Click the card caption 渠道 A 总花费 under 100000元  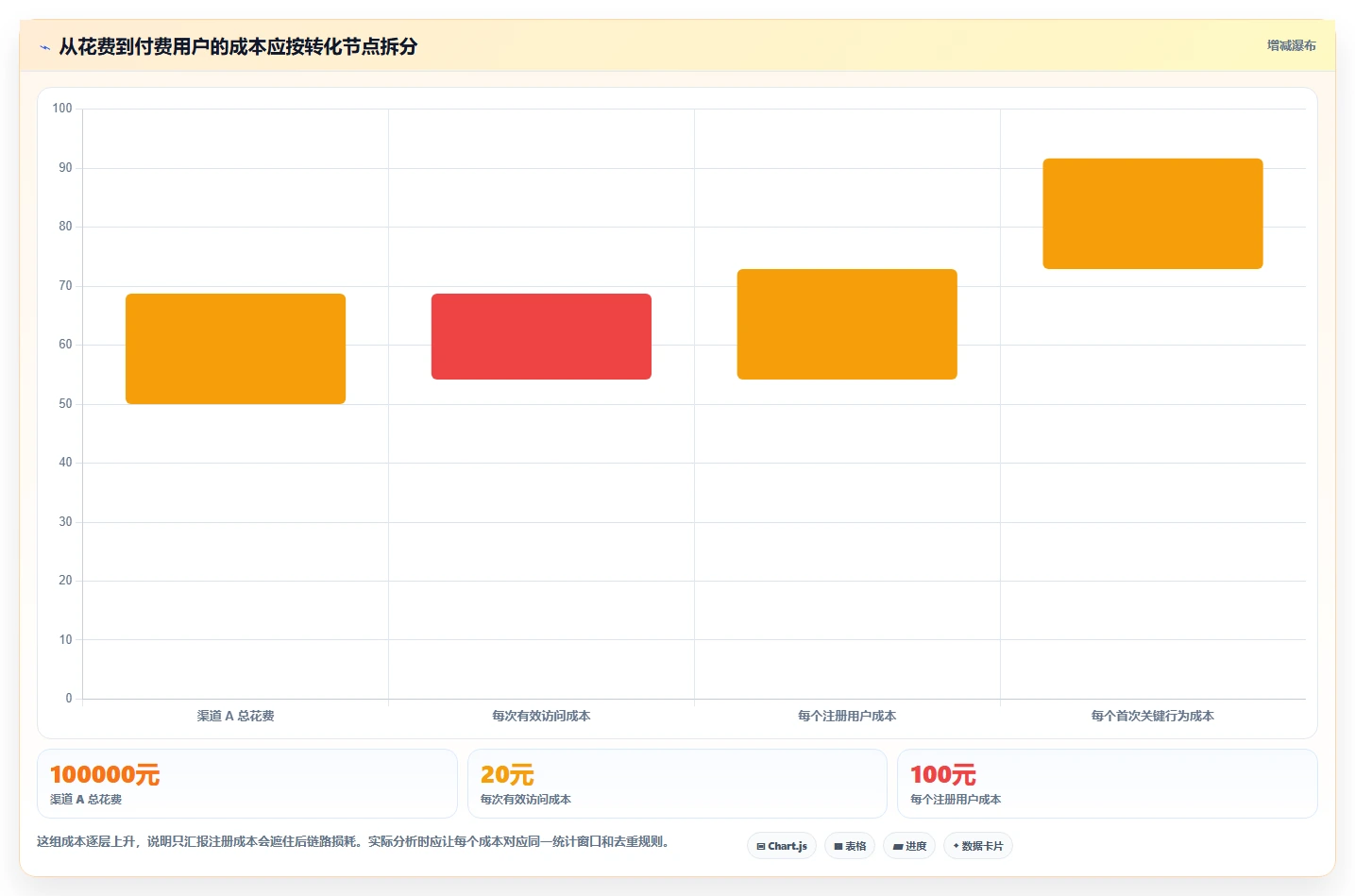pos(86,799)
